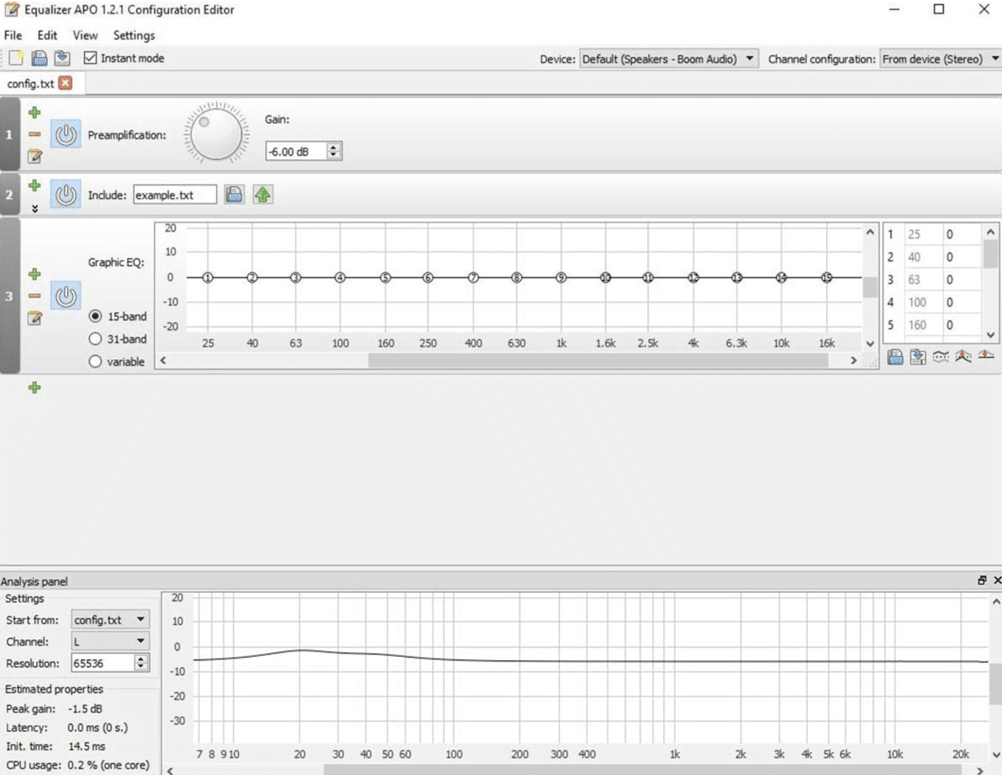Click EQ band point 1 at 25 Hz
The image size is (1002, 775).
[x=208, y=277]
